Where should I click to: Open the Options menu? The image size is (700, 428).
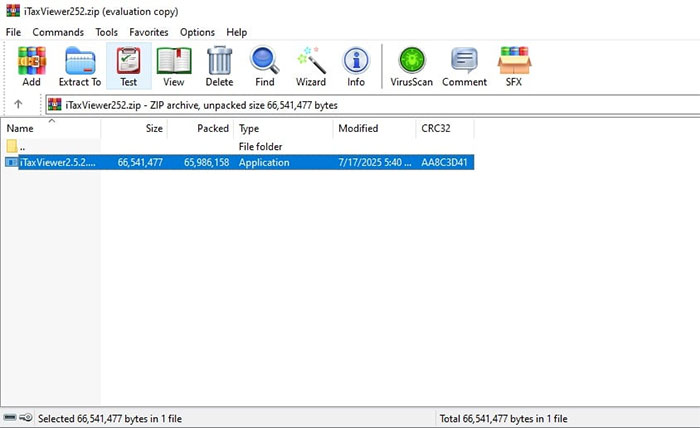tap(197, 32)
